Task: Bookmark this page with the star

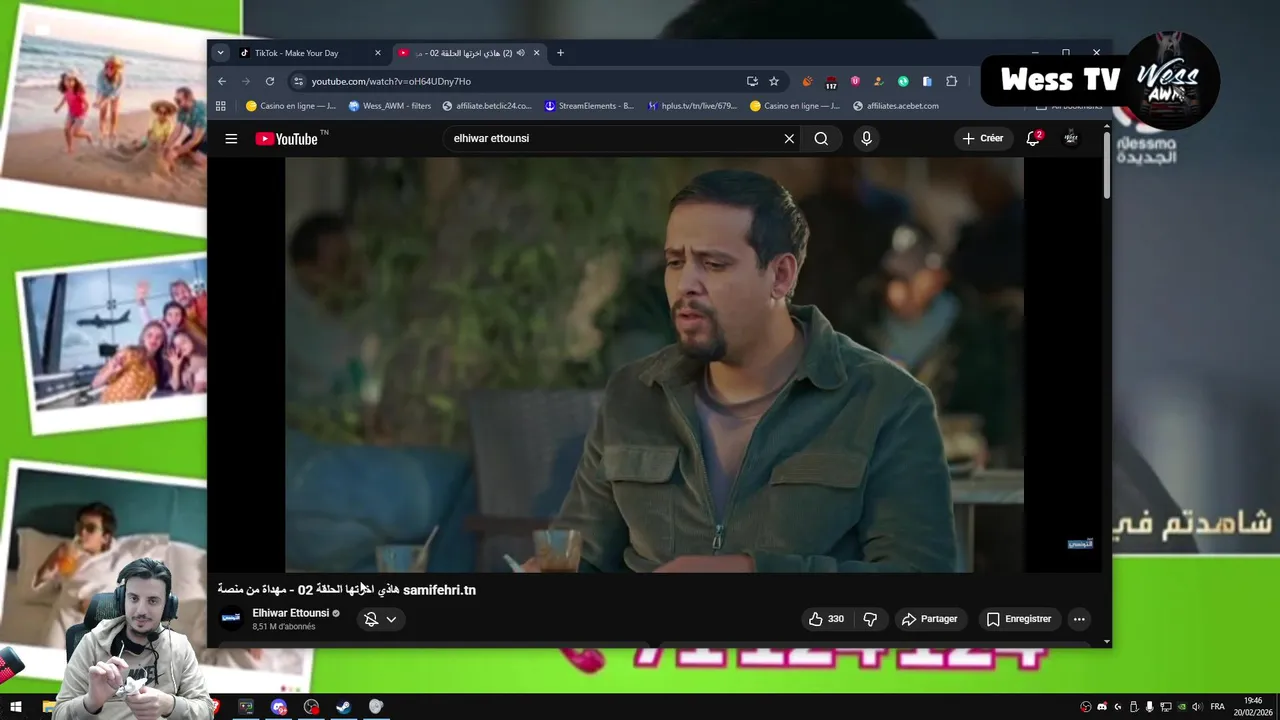Action: click(x=774, y=81)
